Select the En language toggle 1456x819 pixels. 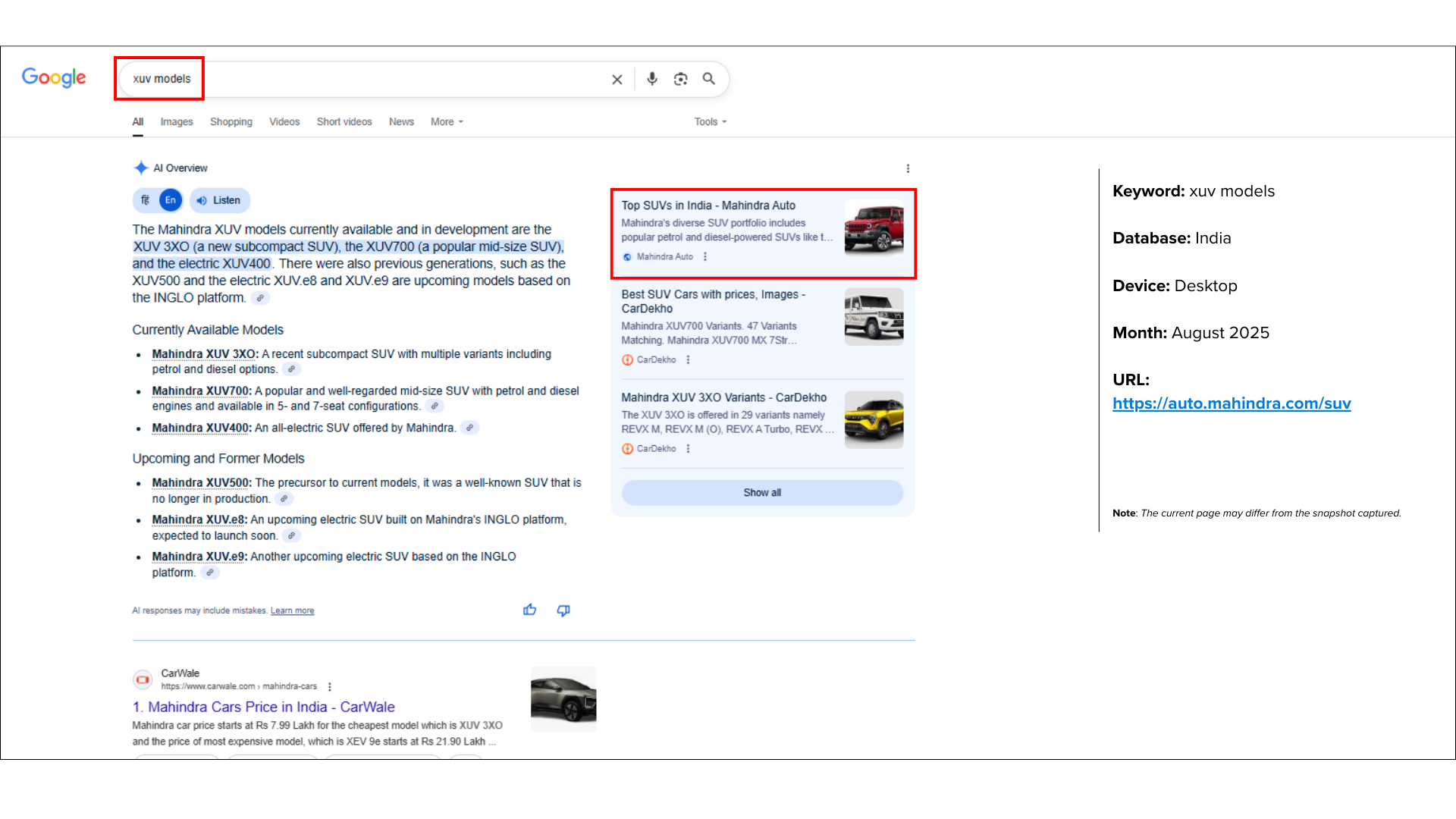(171, 200)
